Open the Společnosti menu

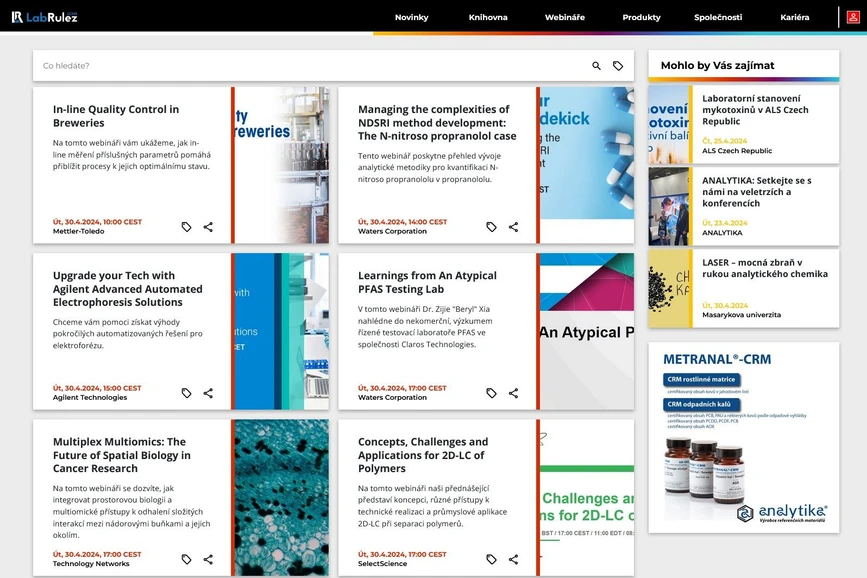(x=718, y=17)
